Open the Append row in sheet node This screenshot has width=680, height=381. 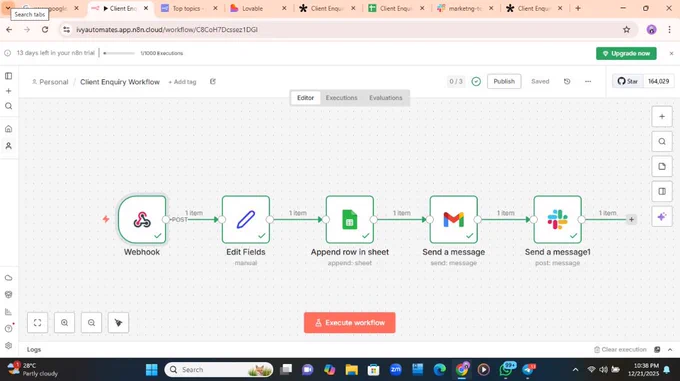350,219
